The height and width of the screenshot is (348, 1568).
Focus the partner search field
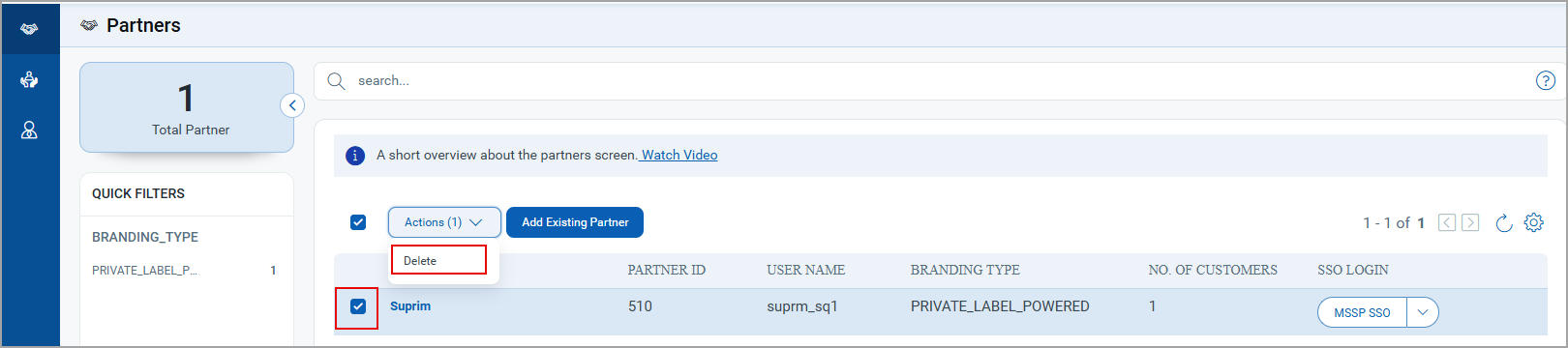939,81
